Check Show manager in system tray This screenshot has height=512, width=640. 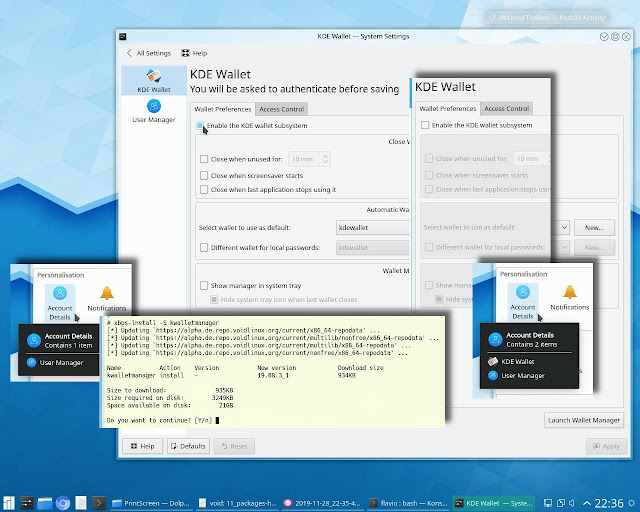click(x=204, y=285)
